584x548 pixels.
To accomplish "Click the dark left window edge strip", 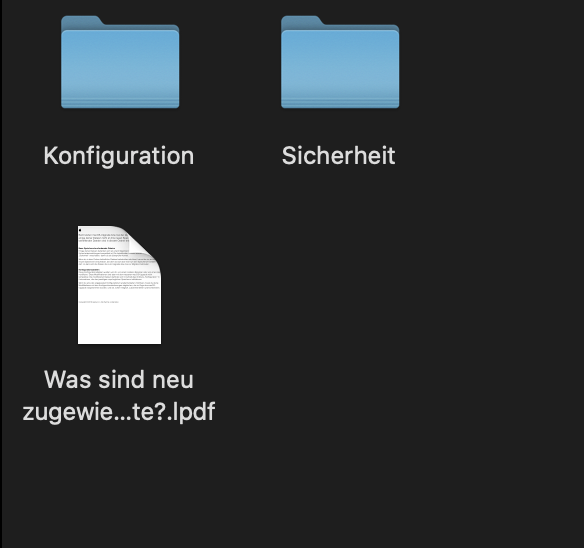I will pyautogui.click(x=1, y=274).
